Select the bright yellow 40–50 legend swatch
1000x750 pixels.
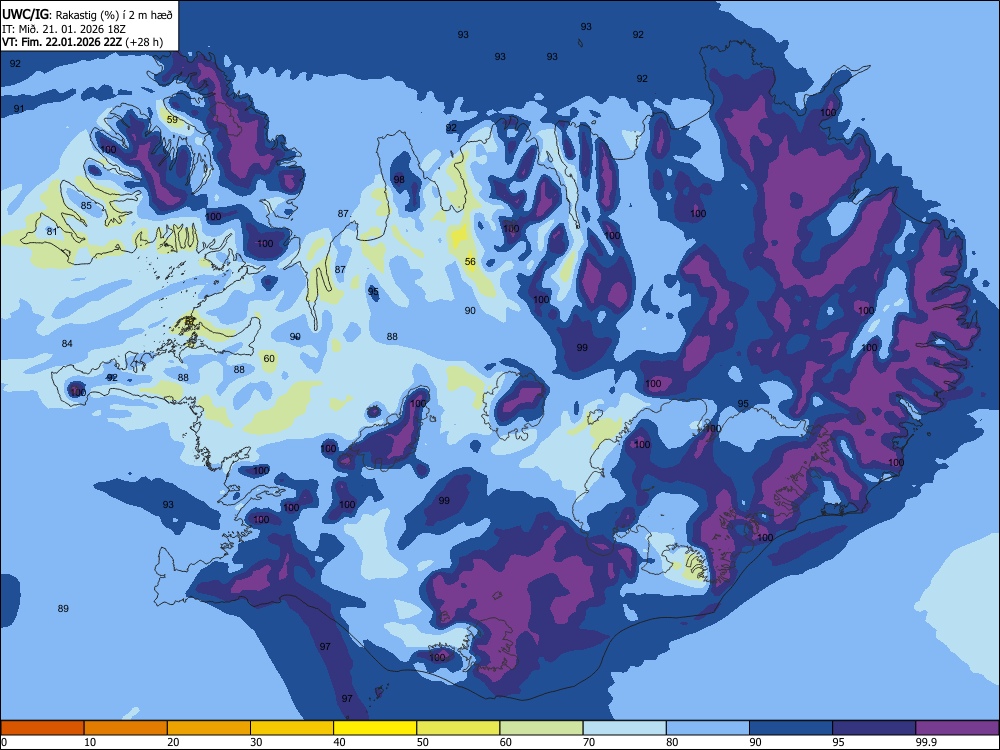pos(375,728)
